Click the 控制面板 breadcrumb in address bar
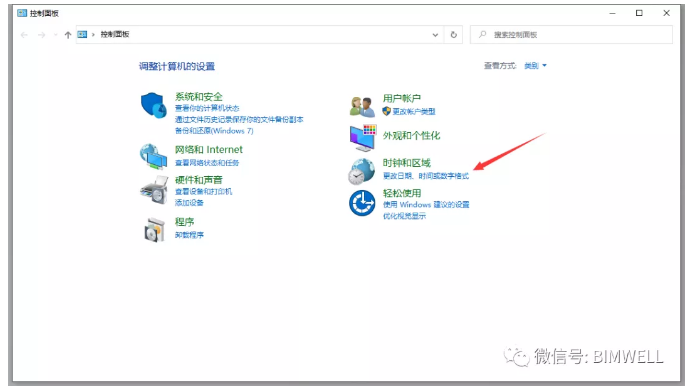The width and height of the screenshot is (699, 392). click(115, 34)
